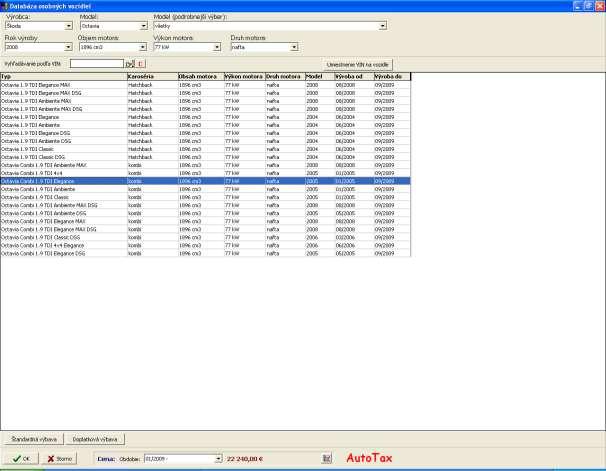Screen dimensions: 606x471
Task: Select row Octavia Combi 1.9 TDI Elegance MAX
Action: coord(205,221)
